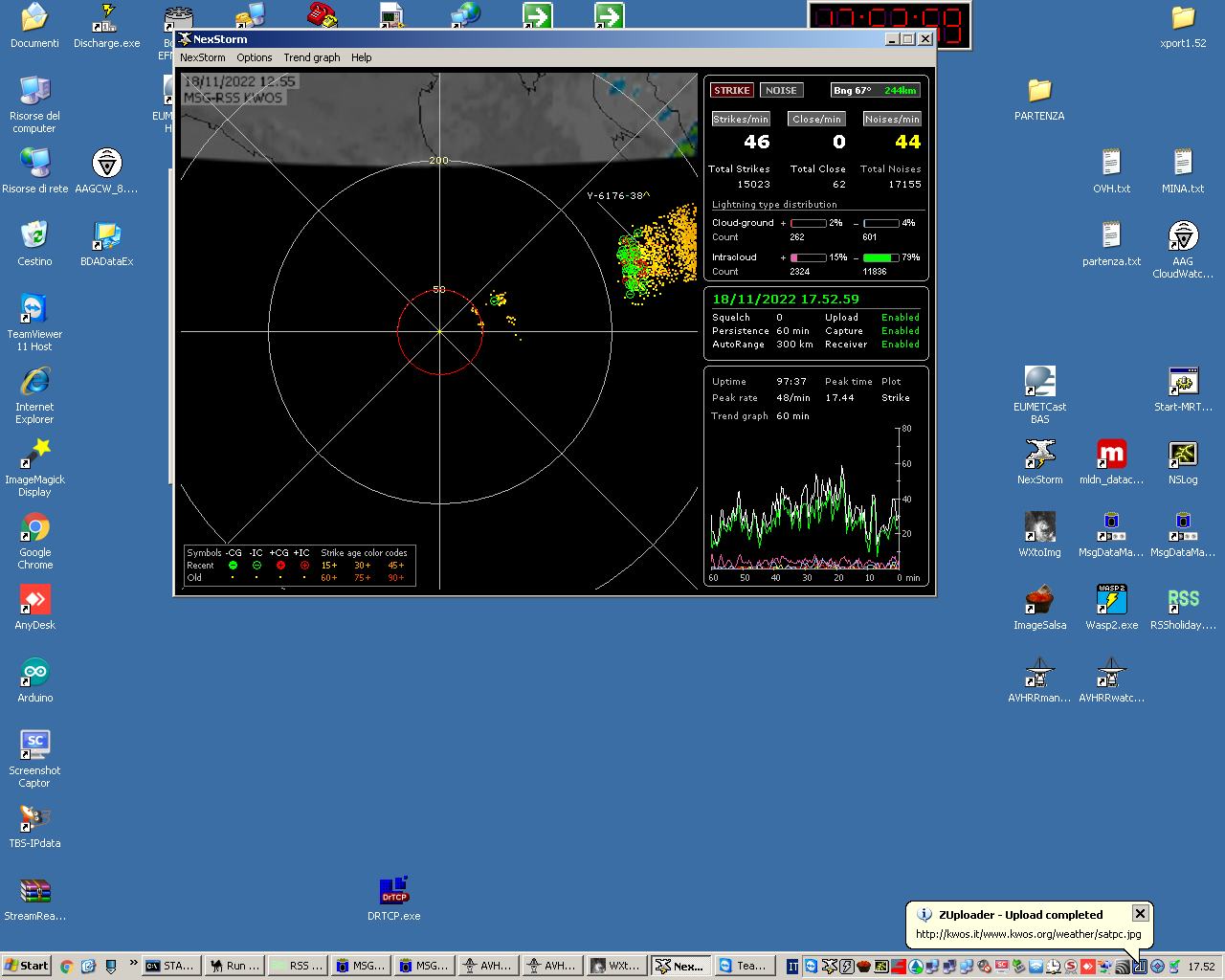Launch TeamViewer 11 Host shortcut

34,323
